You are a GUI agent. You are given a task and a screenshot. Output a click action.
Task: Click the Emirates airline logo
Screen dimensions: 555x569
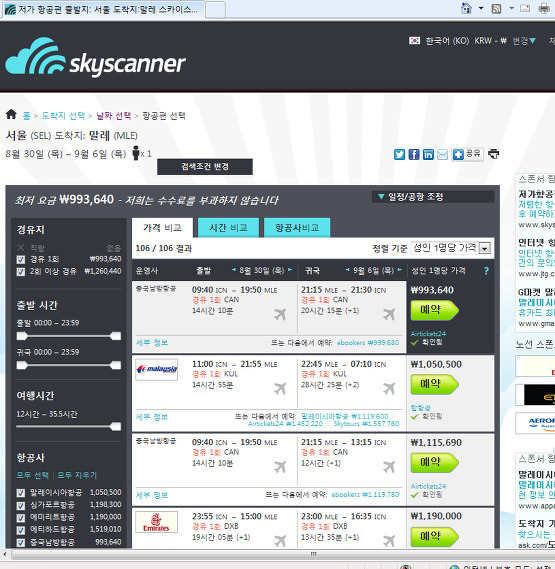(x=156, y=522)
